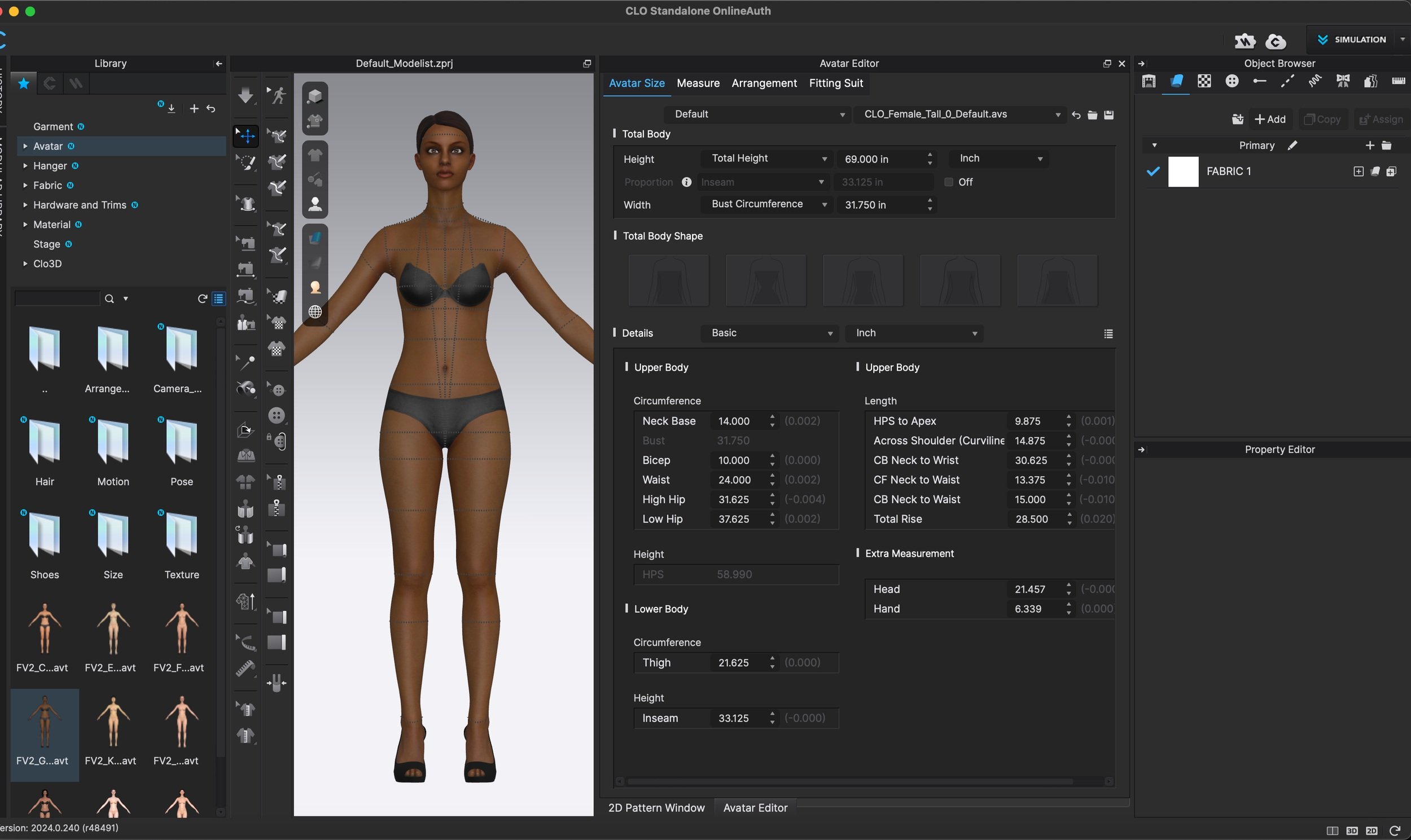This screenshot has height=840, width=1411.
Task: Open the Button tab in Object Browser
Action: point(1232,81)
